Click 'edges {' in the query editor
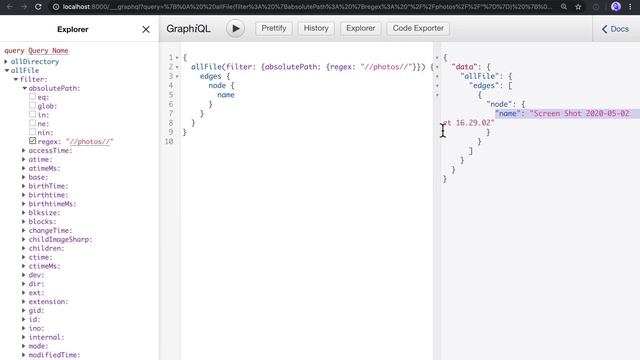The height and width of the screenshot is (360, 640). coord(215,76)
